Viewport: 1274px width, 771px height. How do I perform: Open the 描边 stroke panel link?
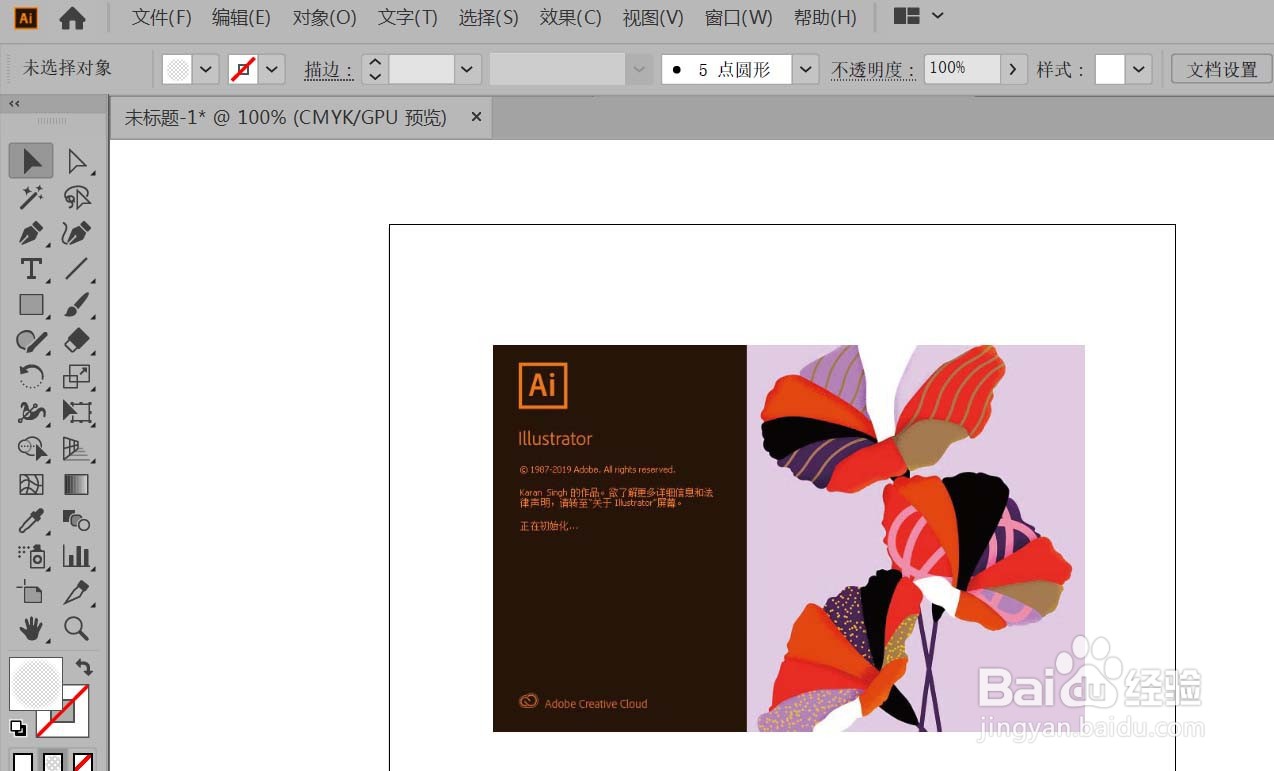tap(330, 70)
